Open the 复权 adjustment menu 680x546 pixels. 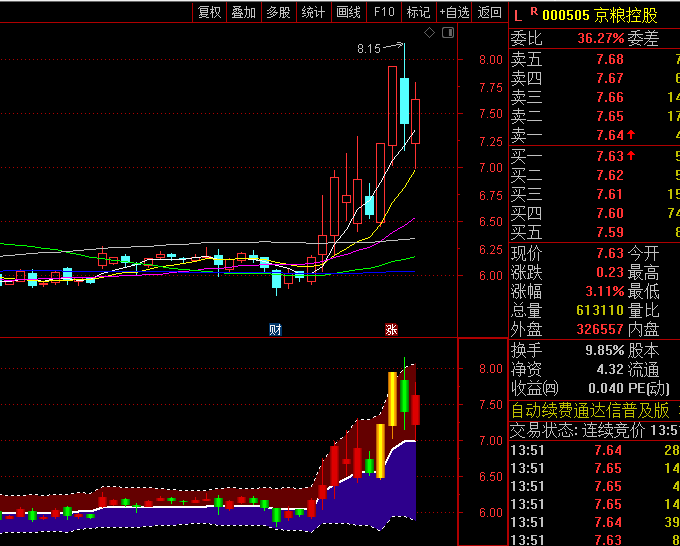pyautogui.click(x=209, y=12)
